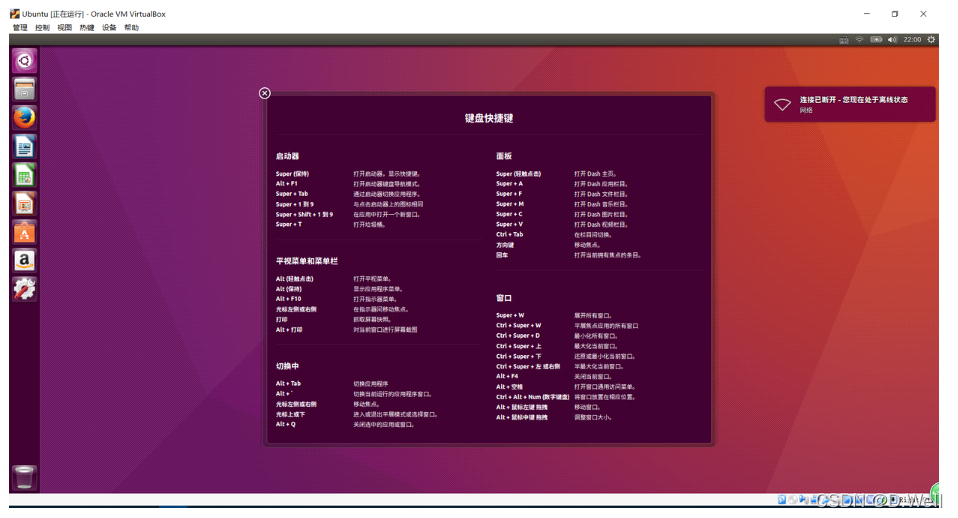Click the 'Super + C' shortcut entry
The height and width of the screenshot is (518, 958).
click(510, 214)
